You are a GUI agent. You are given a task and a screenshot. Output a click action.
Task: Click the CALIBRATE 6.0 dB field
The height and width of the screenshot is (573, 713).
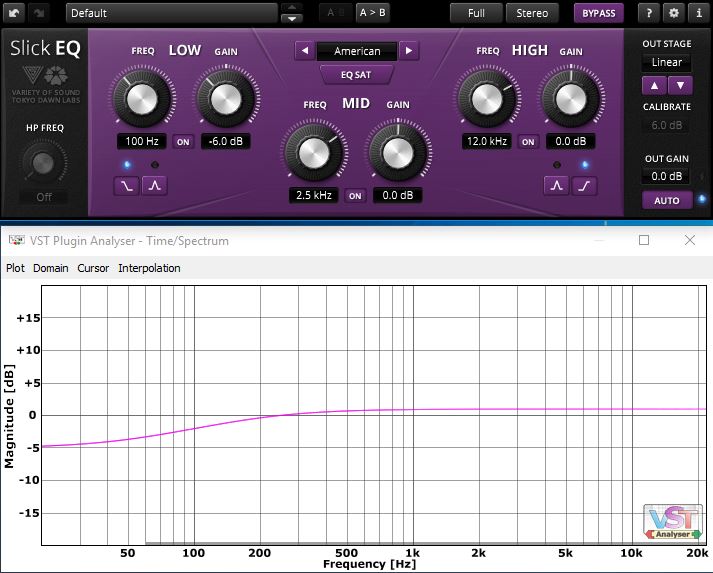(x=667, y=125)
